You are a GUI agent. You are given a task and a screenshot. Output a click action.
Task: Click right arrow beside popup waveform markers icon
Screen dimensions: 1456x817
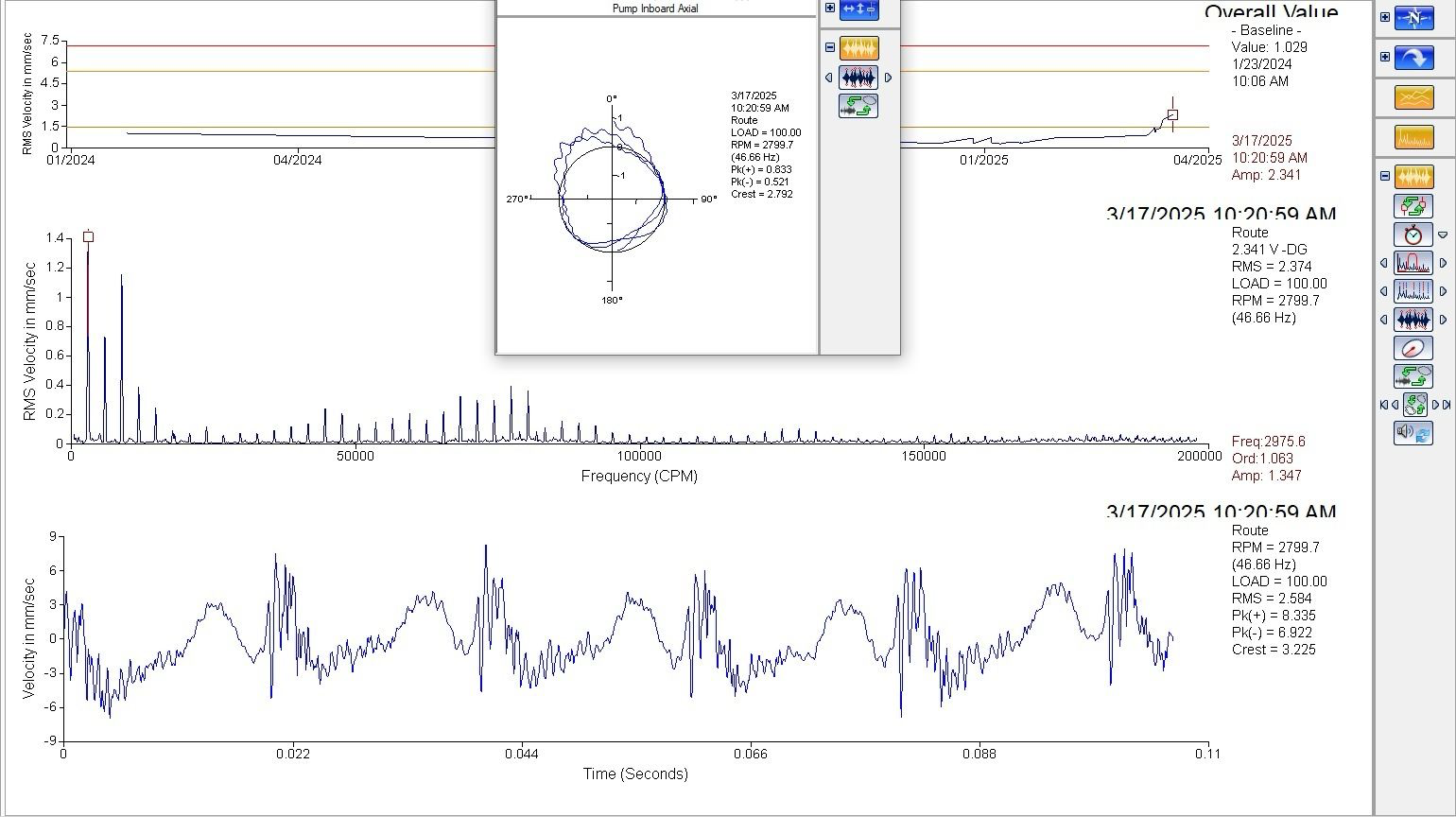click(888, 78)
